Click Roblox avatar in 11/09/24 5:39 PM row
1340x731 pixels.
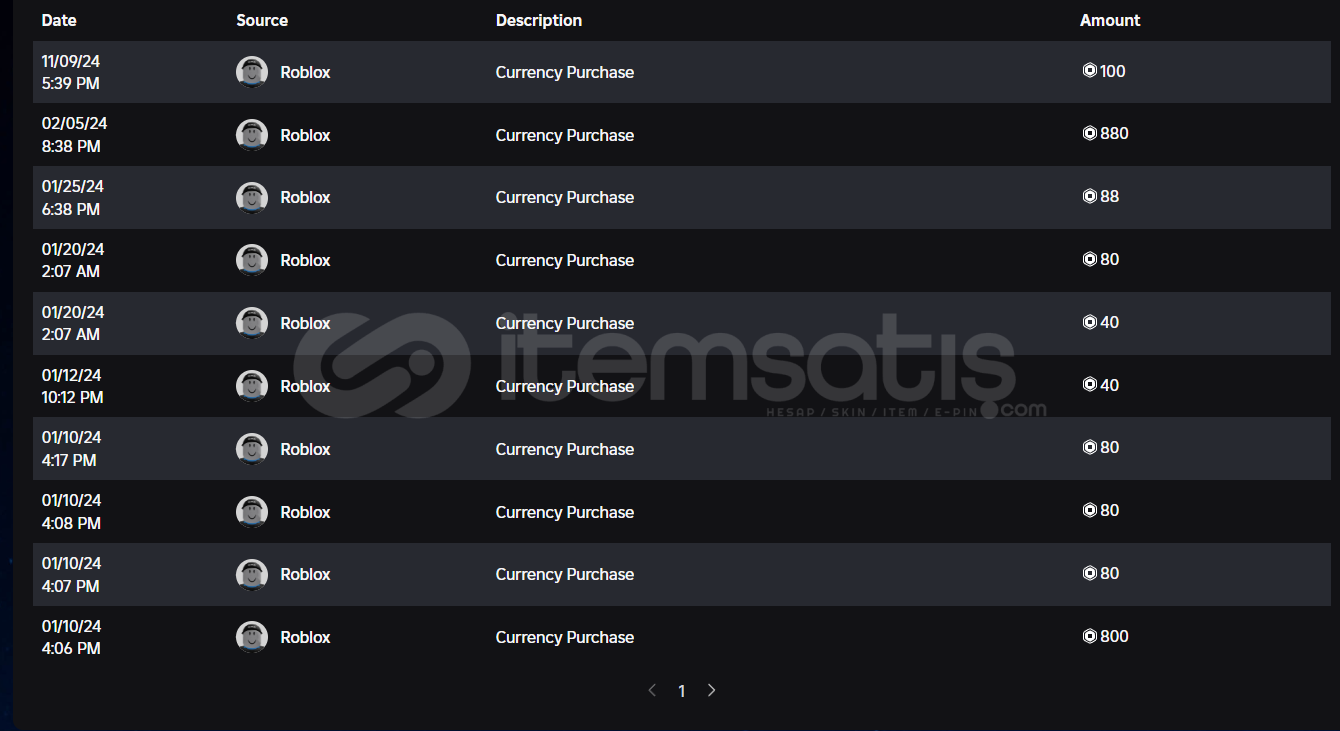click(x=252, y=72)
